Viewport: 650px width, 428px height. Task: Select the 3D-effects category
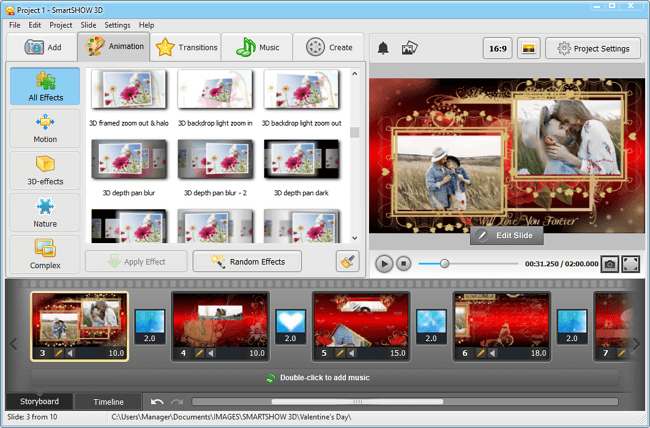pos(45,170)
